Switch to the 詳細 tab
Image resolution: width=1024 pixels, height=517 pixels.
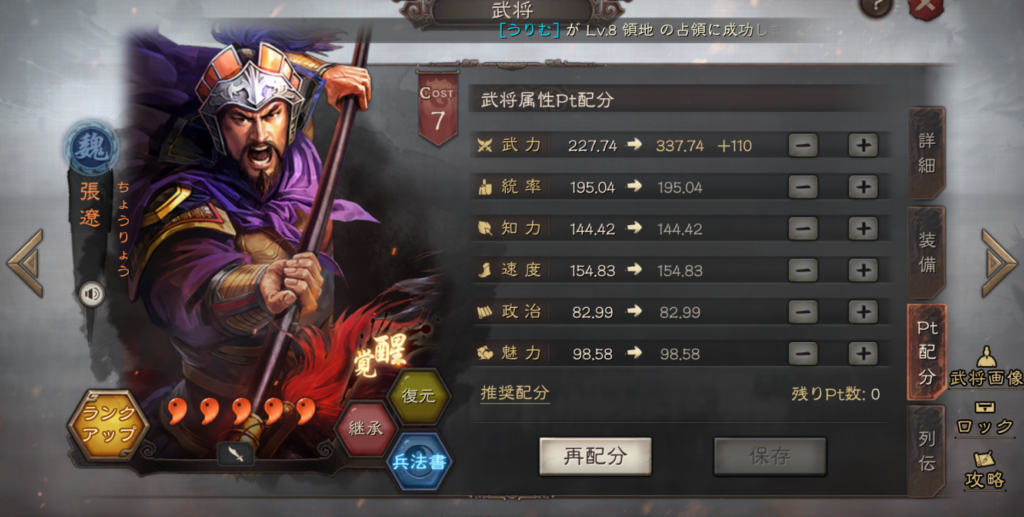pyautogui.click(x=927, y=153)
